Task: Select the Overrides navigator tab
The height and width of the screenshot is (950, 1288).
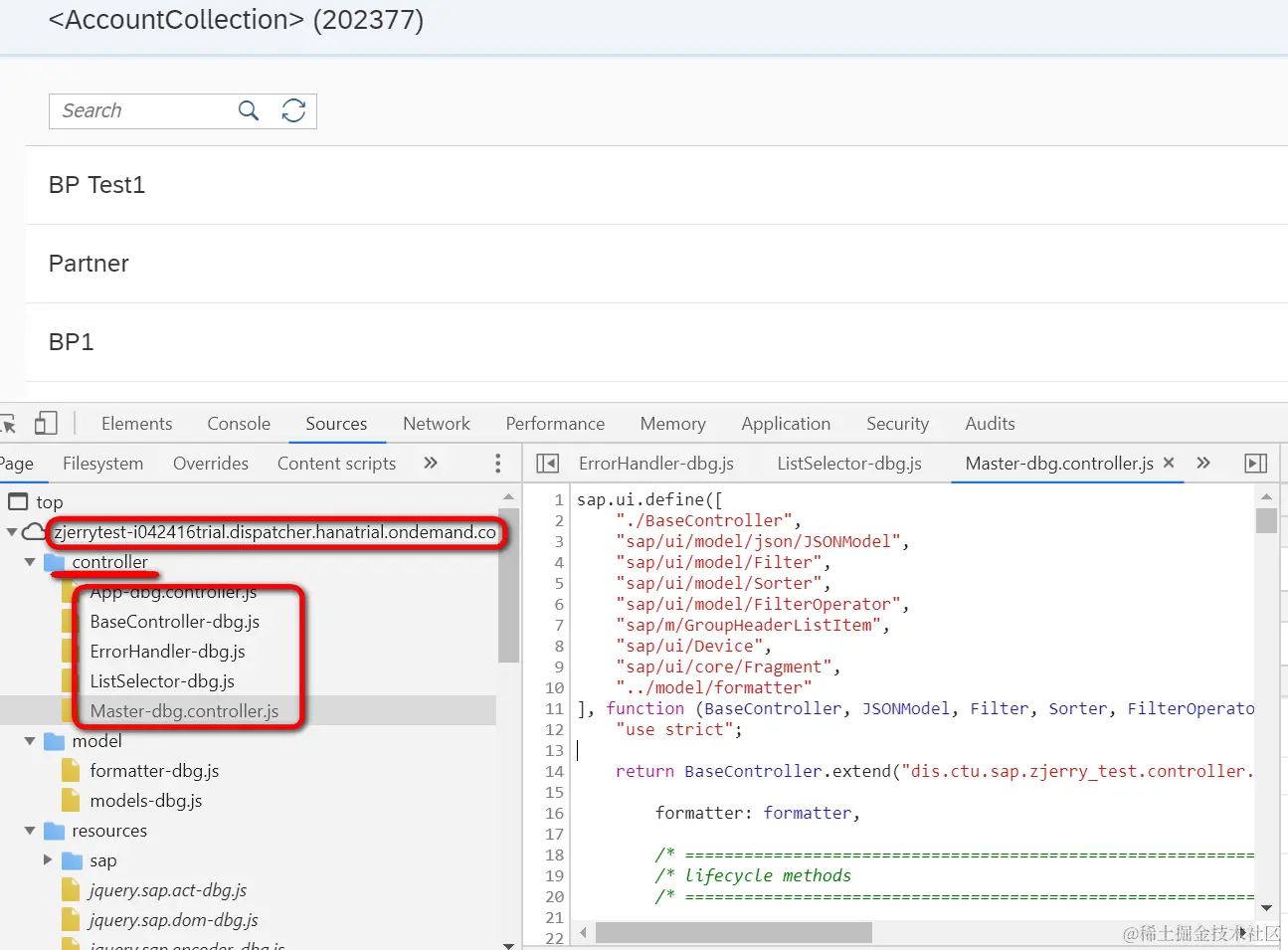Action: coord(211,464)
